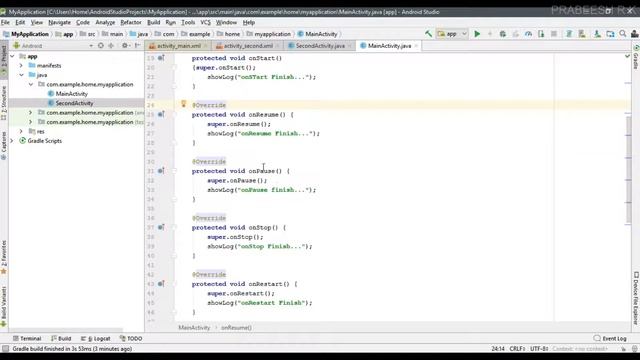Open the Event Log button
This screenshot has width=640, height=360.
610,338
